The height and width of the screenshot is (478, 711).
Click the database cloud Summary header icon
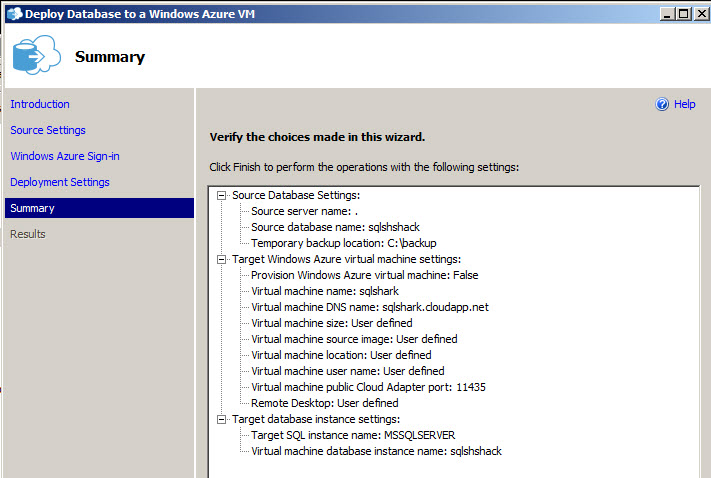[x=36, y=54]
